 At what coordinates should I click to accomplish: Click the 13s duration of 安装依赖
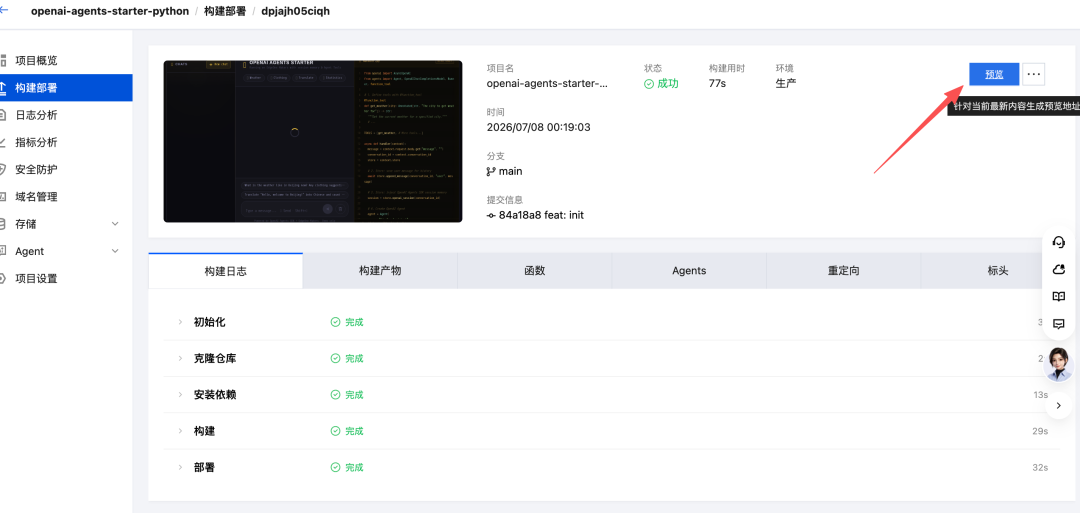tap(1040, 395)
